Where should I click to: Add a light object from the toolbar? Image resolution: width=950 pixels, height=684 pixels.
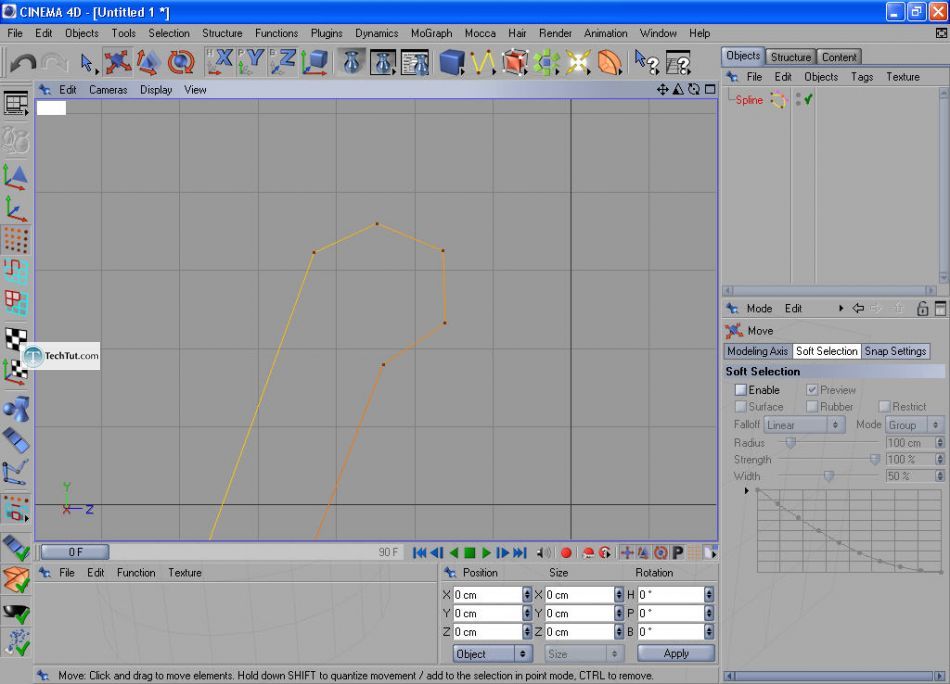(578, 62)
